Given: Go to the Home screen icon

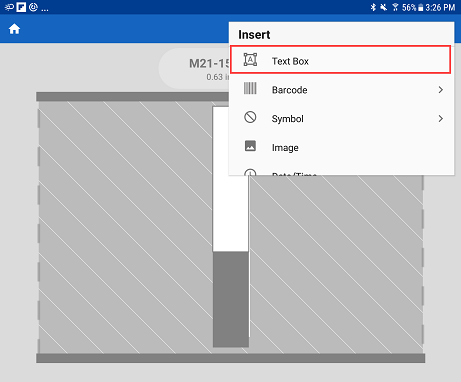Looking at the screenshot, I should pyautogui.click(x=14, y=29).
